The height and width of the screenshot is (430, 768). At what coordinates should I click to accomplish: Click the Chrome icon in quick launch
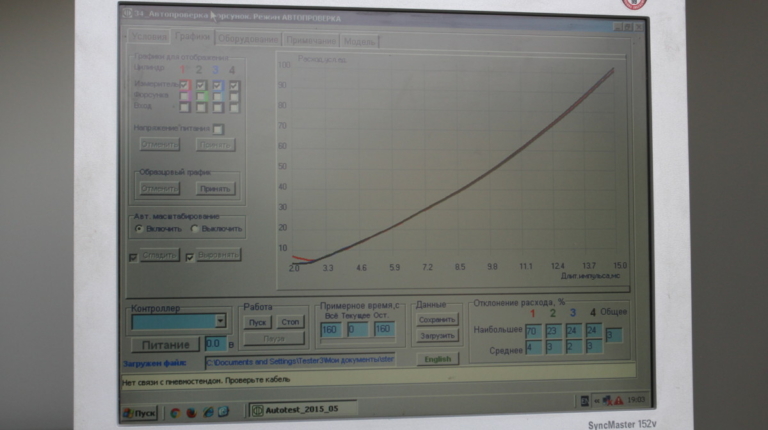click(x=173, y=411)
